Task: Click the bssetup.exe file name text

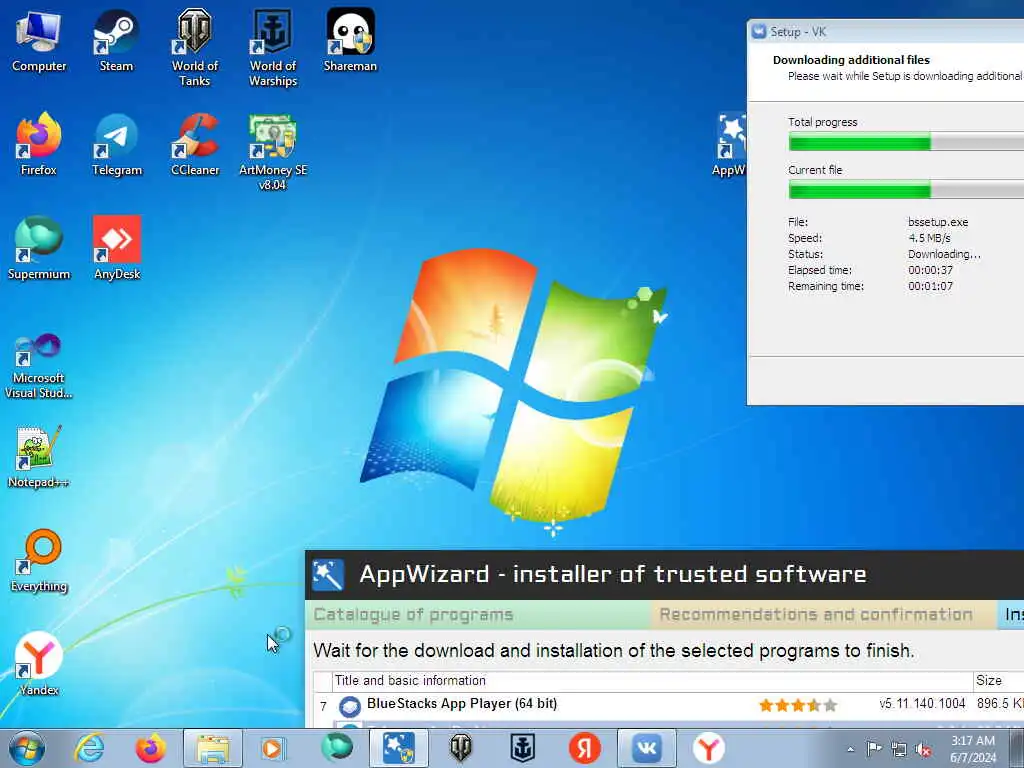Action: pyautogui.click(x=938, y=222)
